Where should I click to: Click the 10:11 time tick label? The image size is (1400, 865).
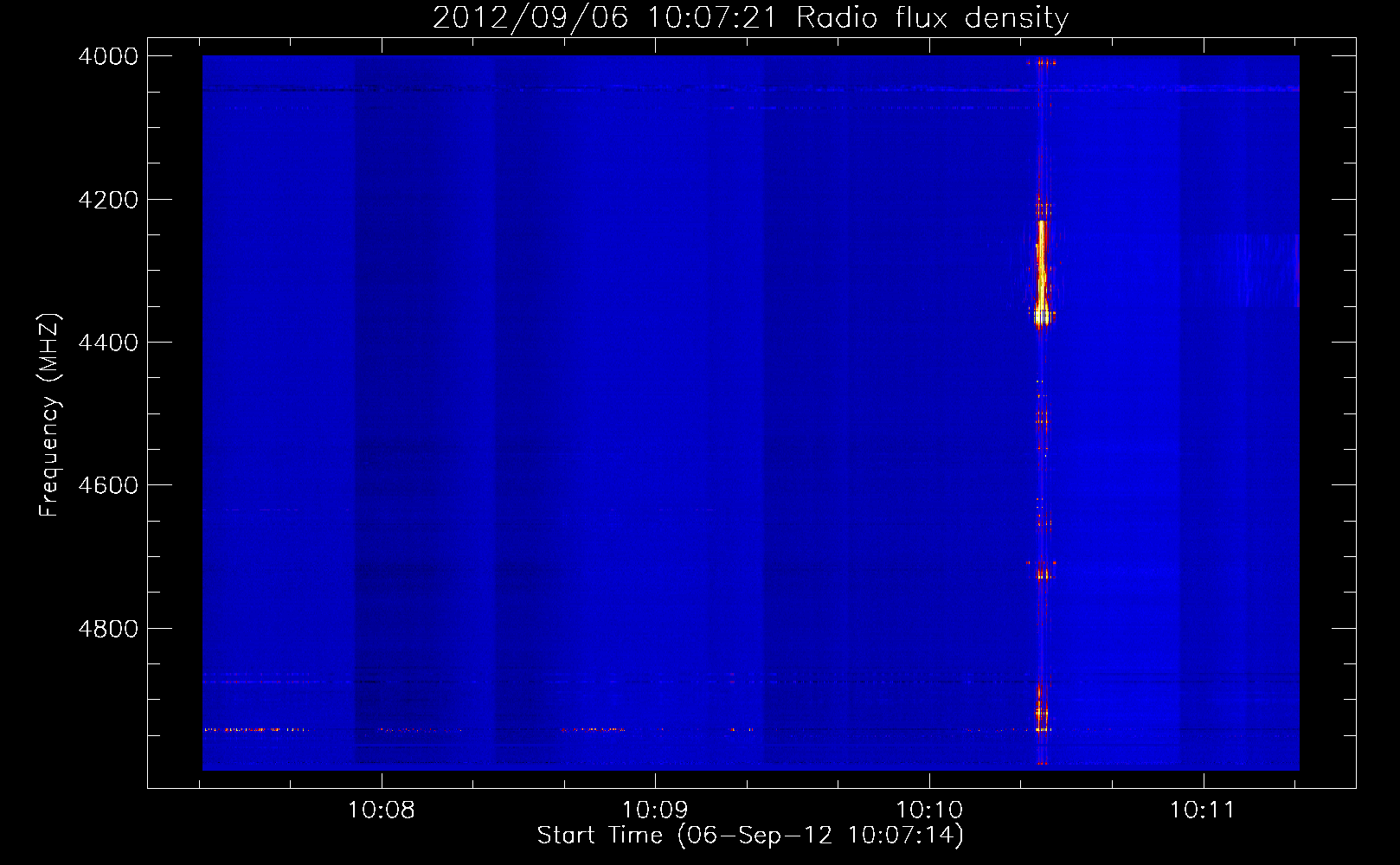[x=1204, y=811]
